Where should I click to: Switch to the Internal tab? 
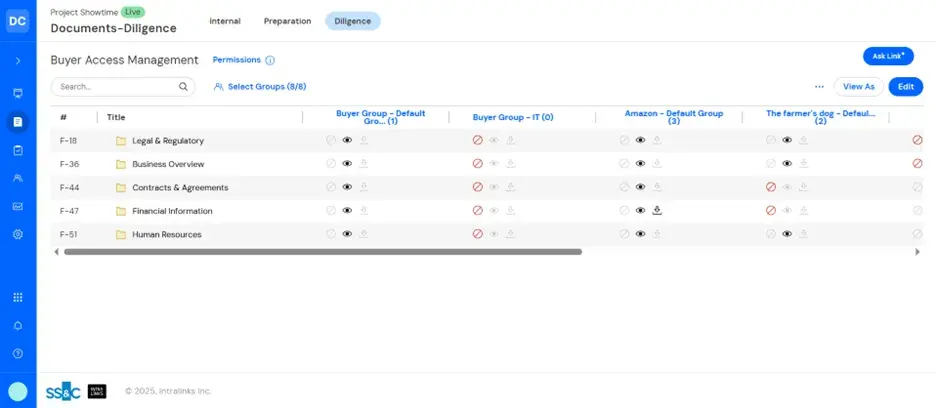[x=224, y=21]
